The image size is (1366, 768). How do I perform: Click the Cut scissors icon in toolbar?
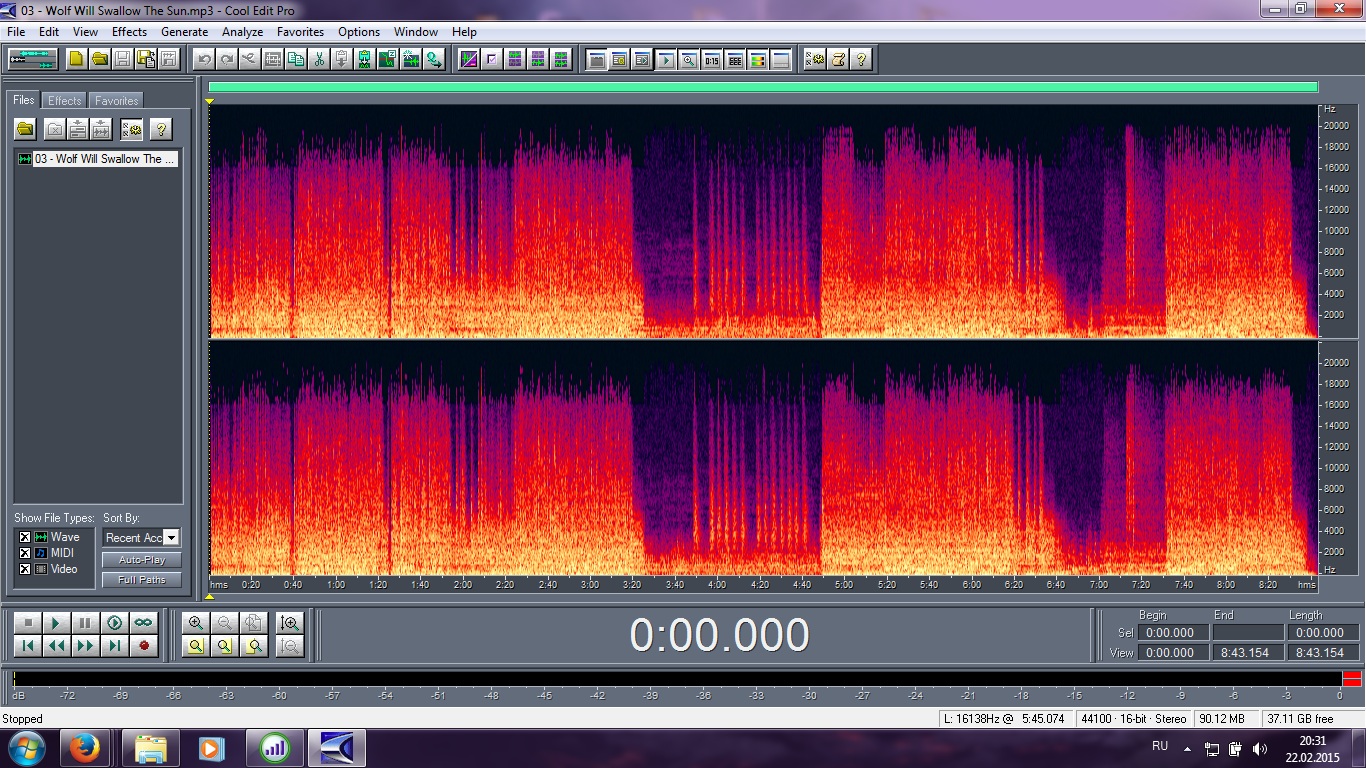(319, 59)
